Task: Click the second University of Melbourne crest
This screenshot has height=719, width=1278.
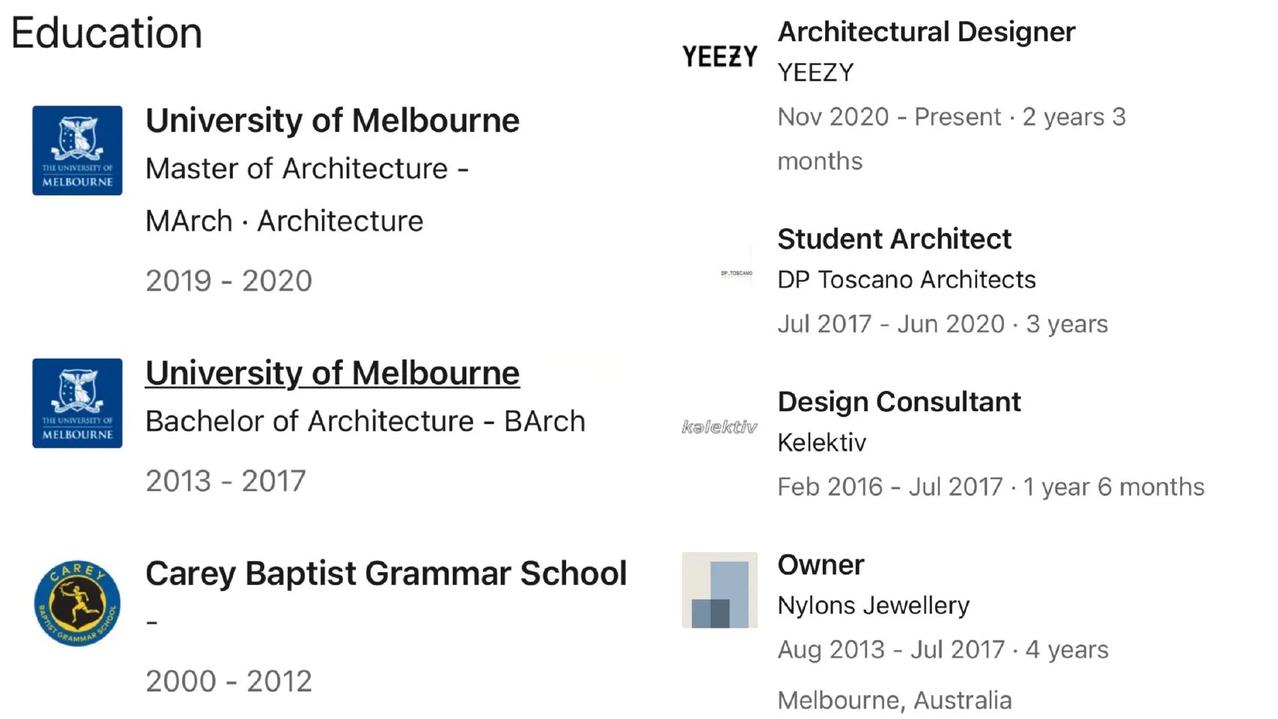Action: [77, 402]
